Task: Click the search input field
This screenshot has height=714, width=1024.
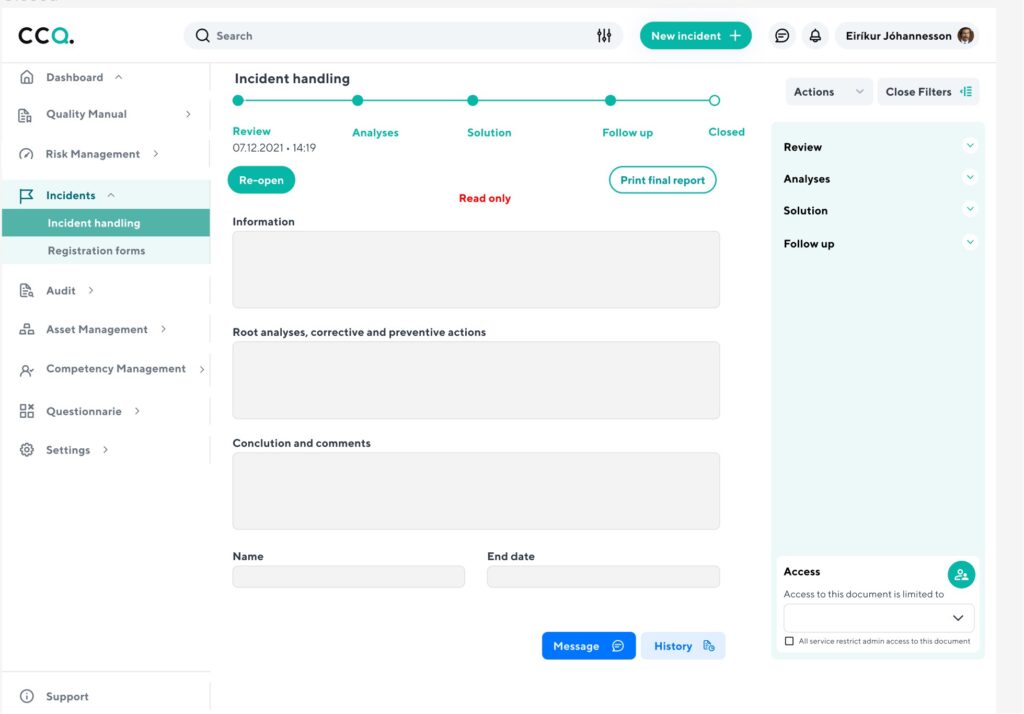Action: coord(400,36)
